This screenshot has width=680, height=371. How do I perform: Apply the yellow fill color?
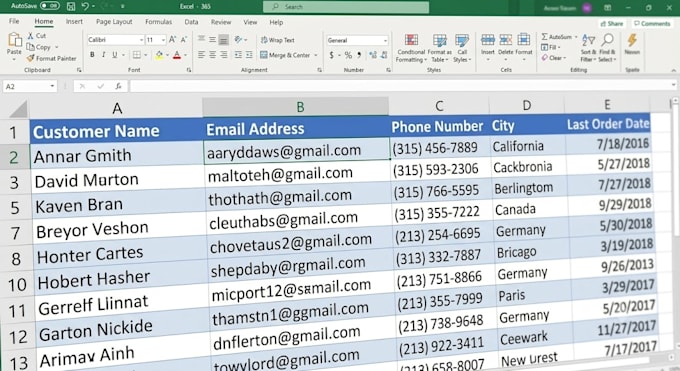159,55
